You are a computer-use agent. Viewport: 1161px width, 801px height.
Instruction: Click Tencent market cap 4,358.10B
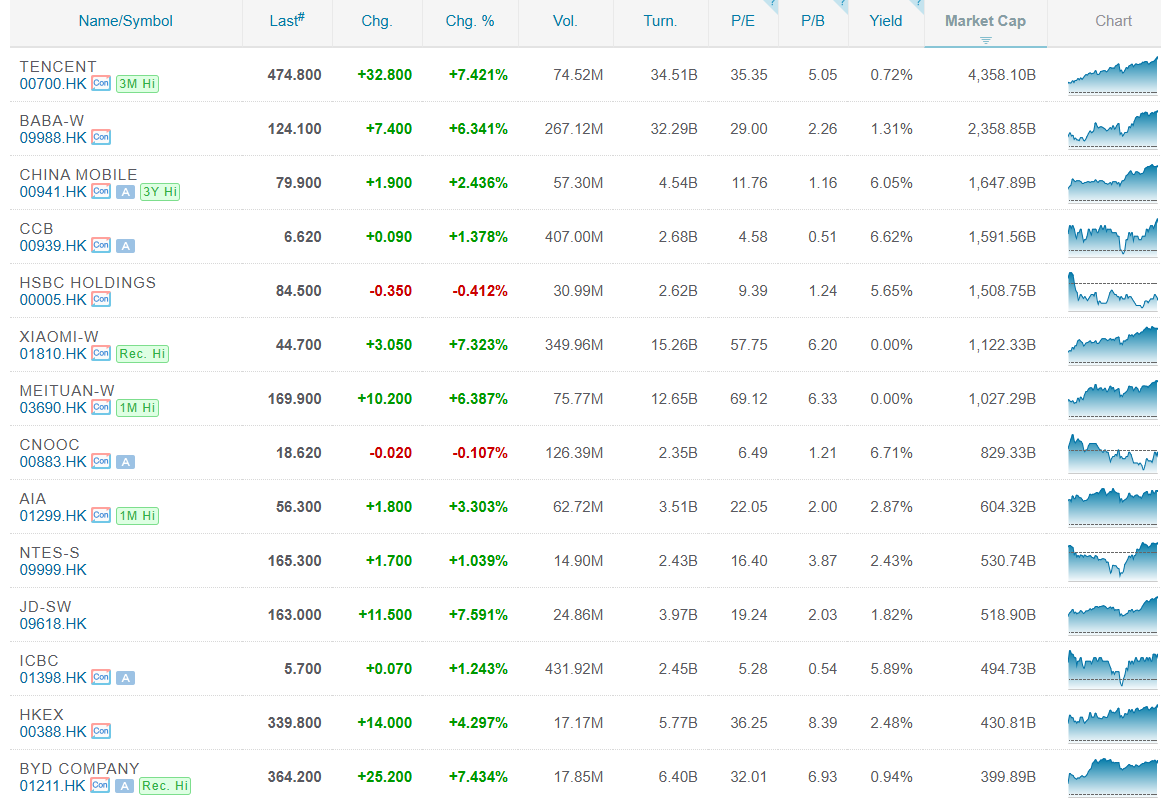pyautogui.click(x=1002, y=75)
